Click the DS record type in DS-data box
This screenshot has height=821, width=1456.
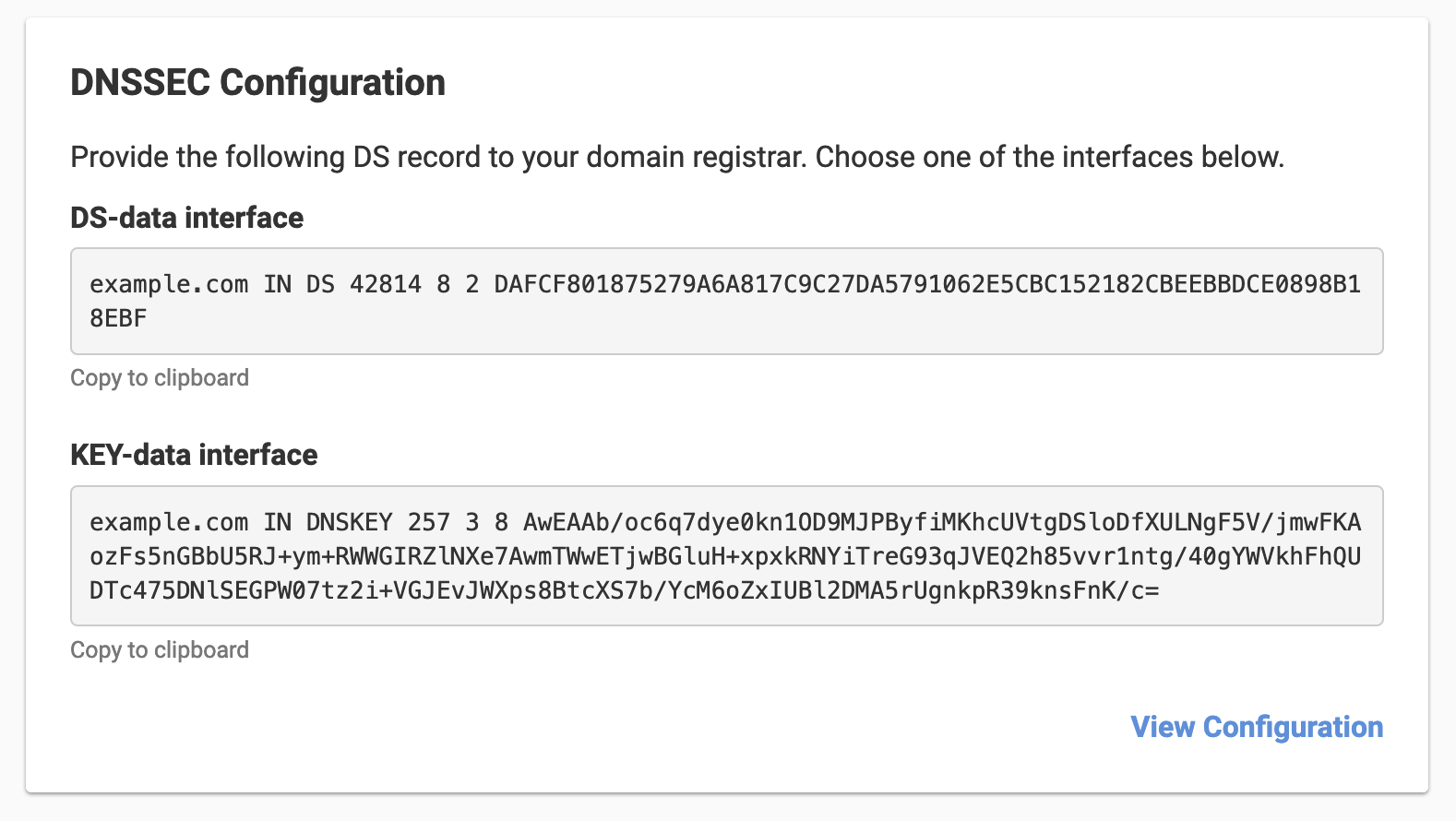320,284
